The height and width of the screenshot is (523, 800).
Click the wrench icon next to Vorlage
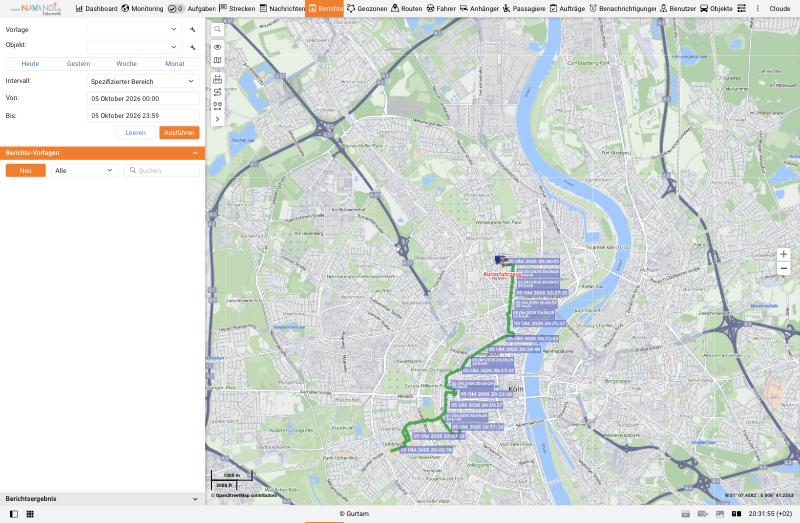click(192, 30)
